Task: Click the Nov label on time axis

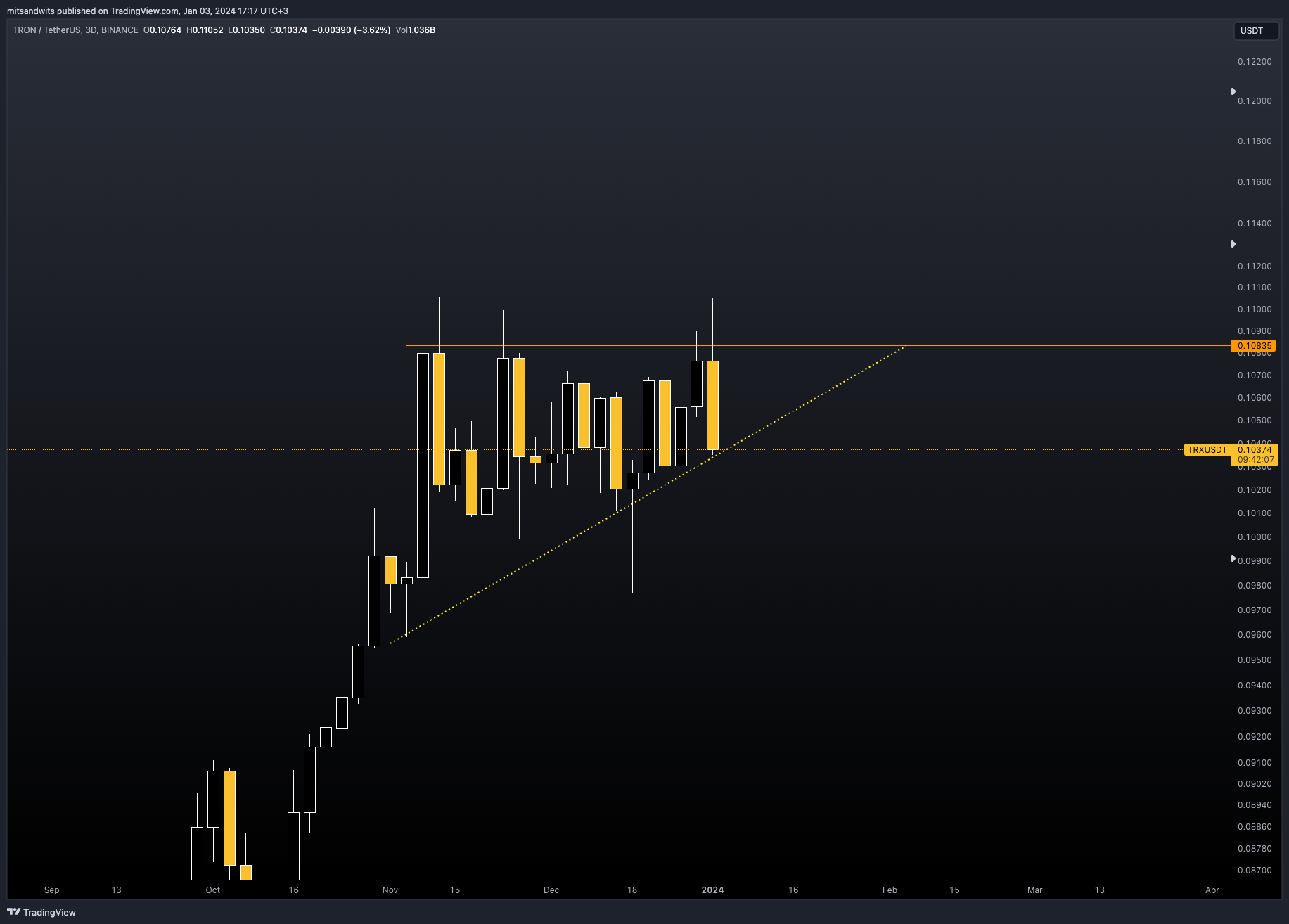Action: coord(390,890)
